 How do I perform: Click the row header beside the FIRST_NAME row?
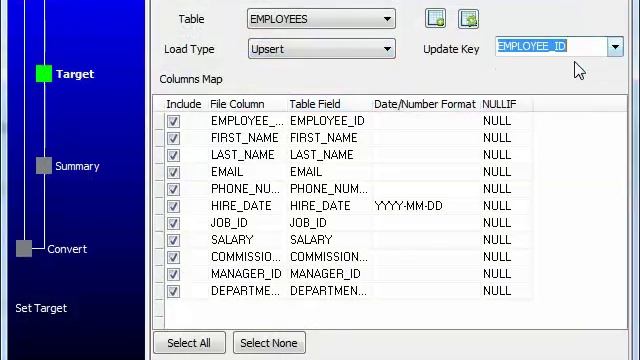tap(159, 138)
